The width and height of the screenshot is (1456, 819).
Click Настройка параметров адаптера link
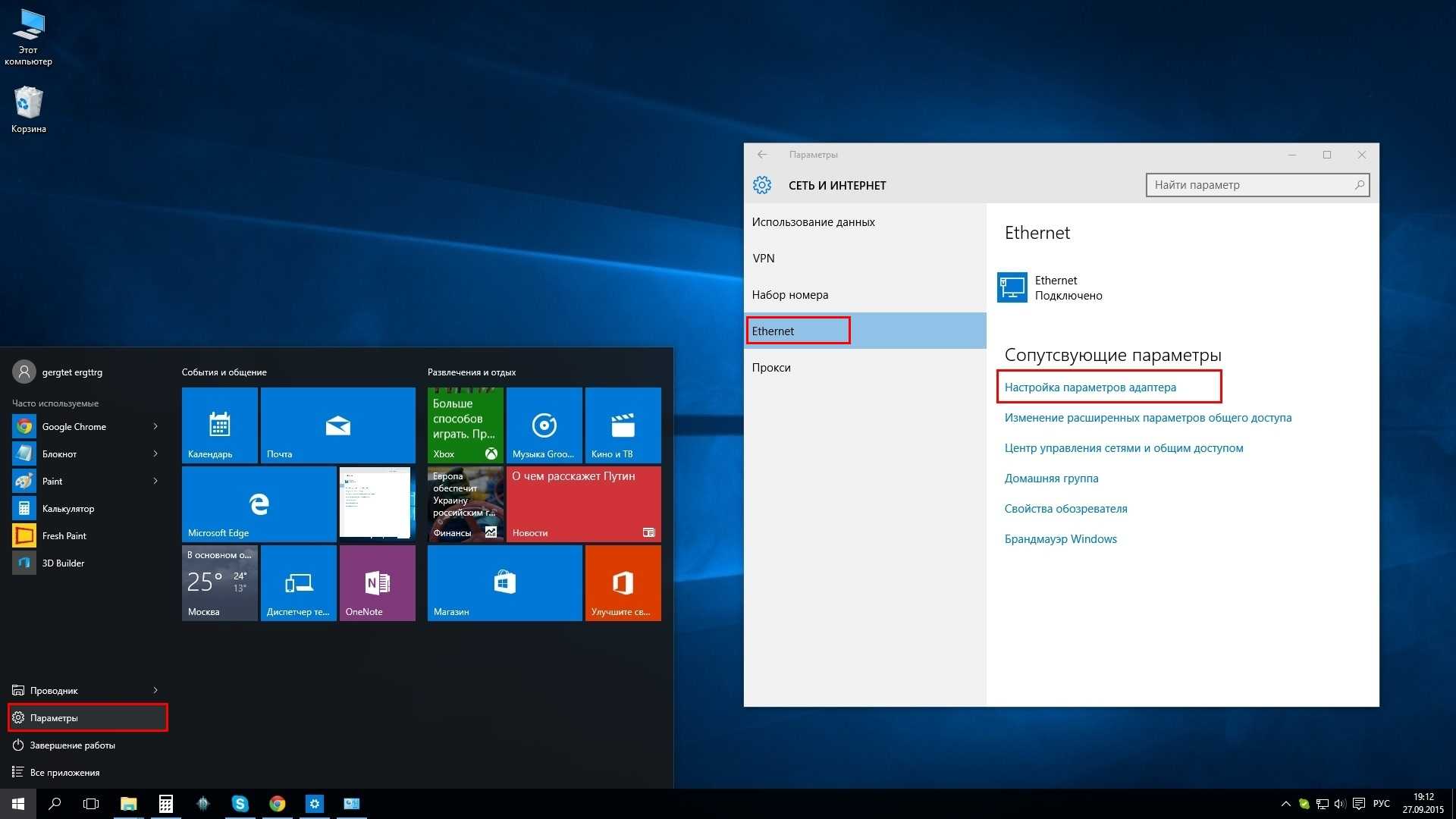(1090, 387)
